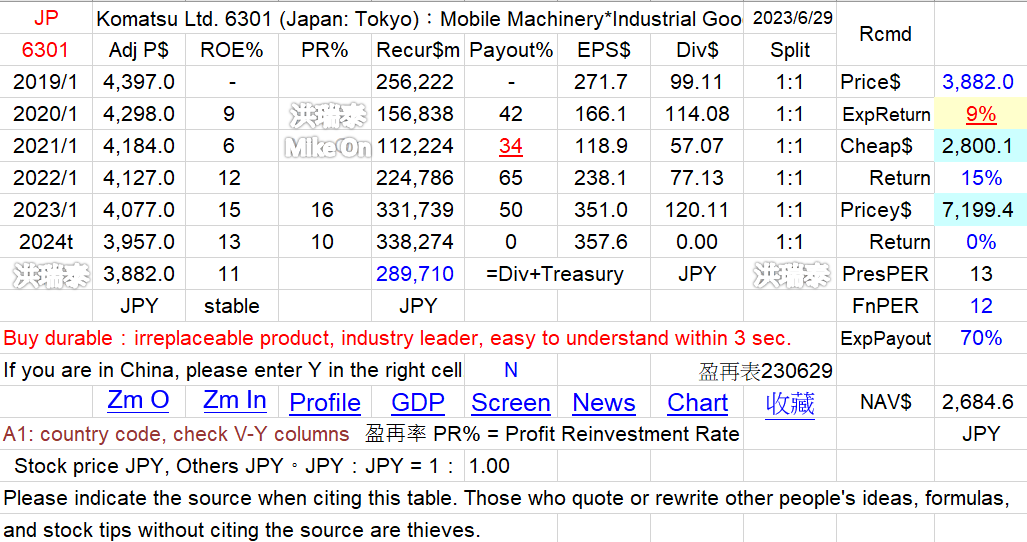Open the Chart link
This screenshot has height=542, width=1027.
pos(698,403)
